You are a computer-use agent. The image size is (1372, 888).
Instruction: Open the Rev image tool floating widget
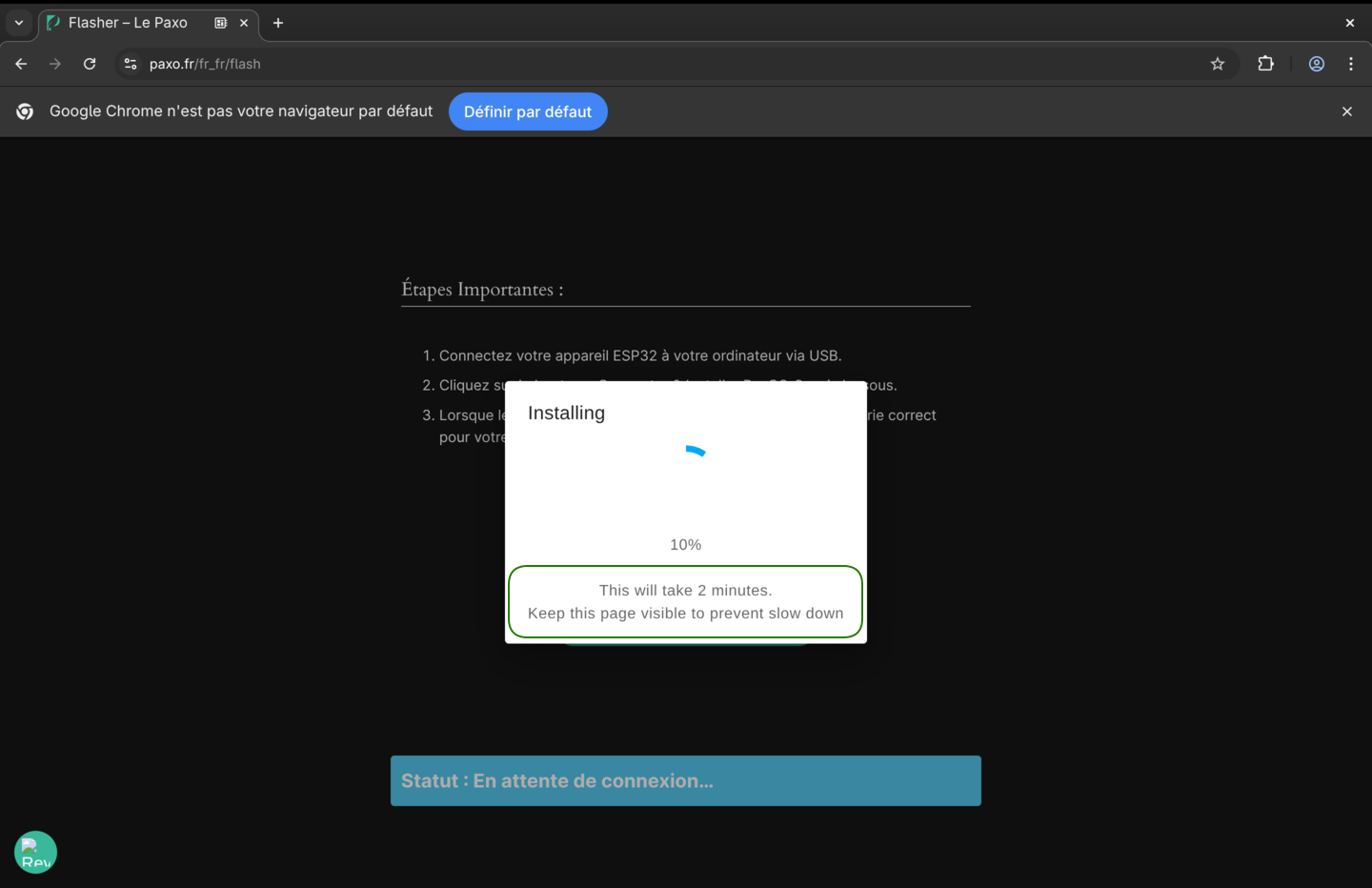click(x=35, y=852)
